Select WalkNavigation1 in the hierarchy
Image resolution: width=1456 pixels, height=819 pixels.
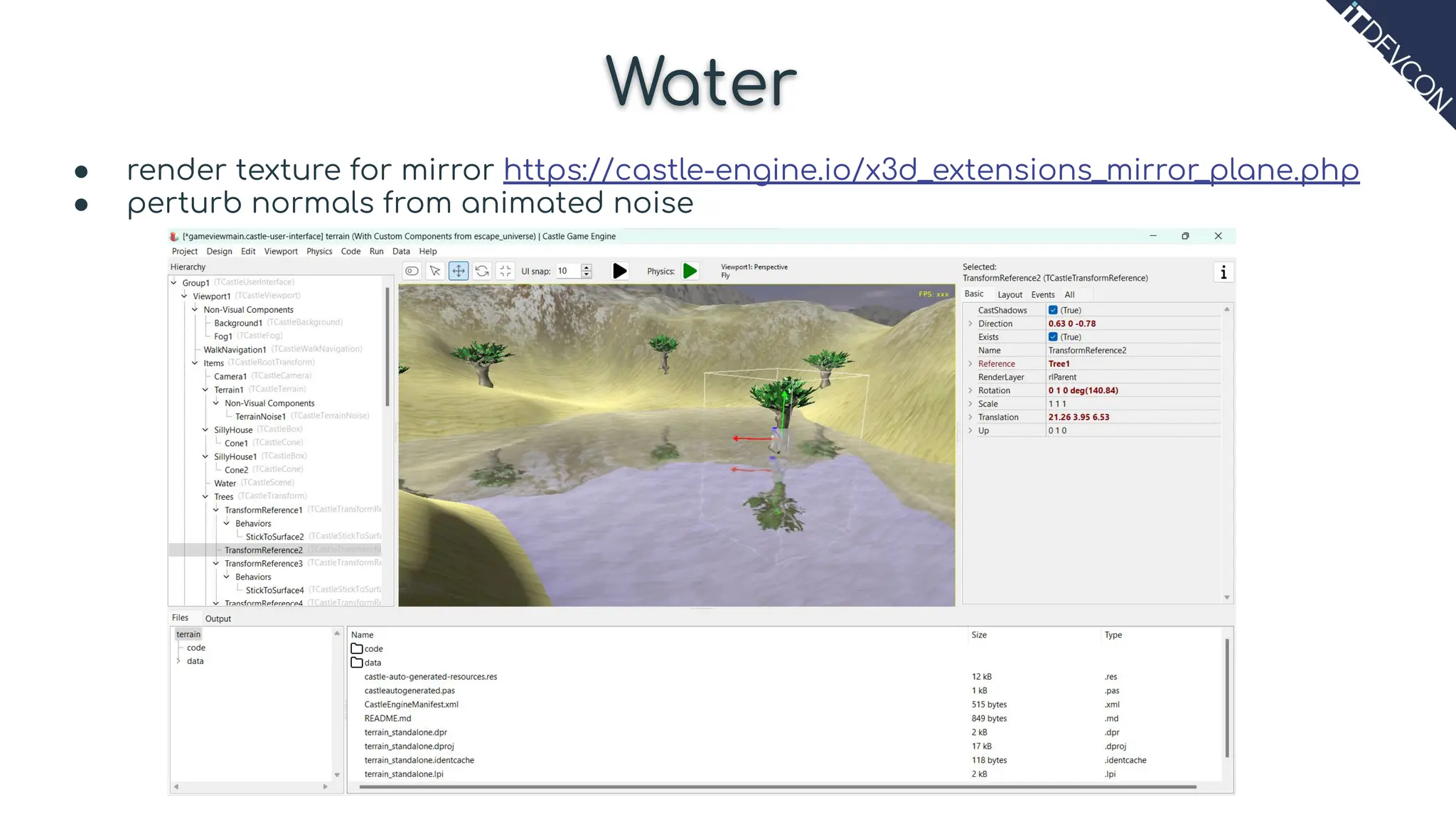(x=235, y=349)
